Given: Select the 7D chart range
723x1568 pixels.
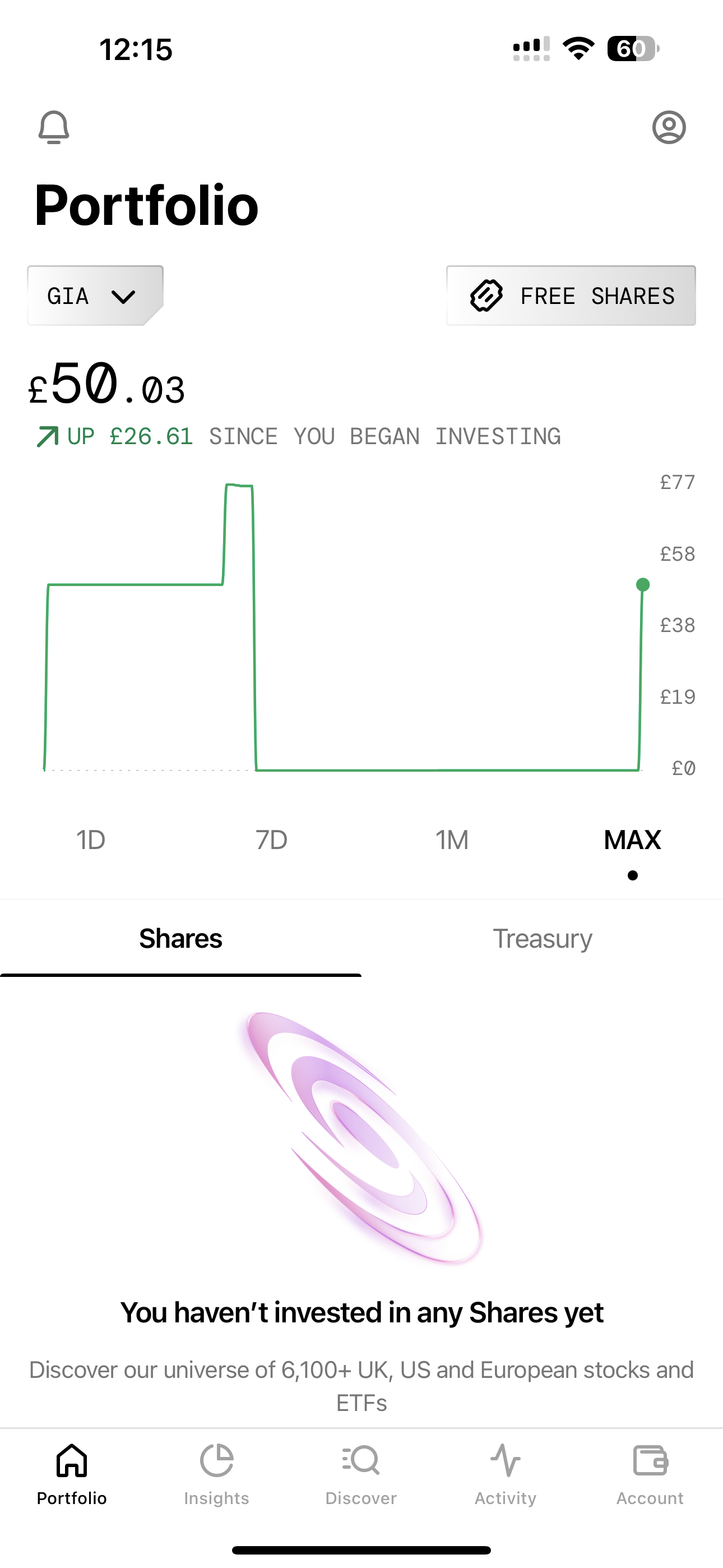Looking at the screenshot, I should (x=271, y=840).
